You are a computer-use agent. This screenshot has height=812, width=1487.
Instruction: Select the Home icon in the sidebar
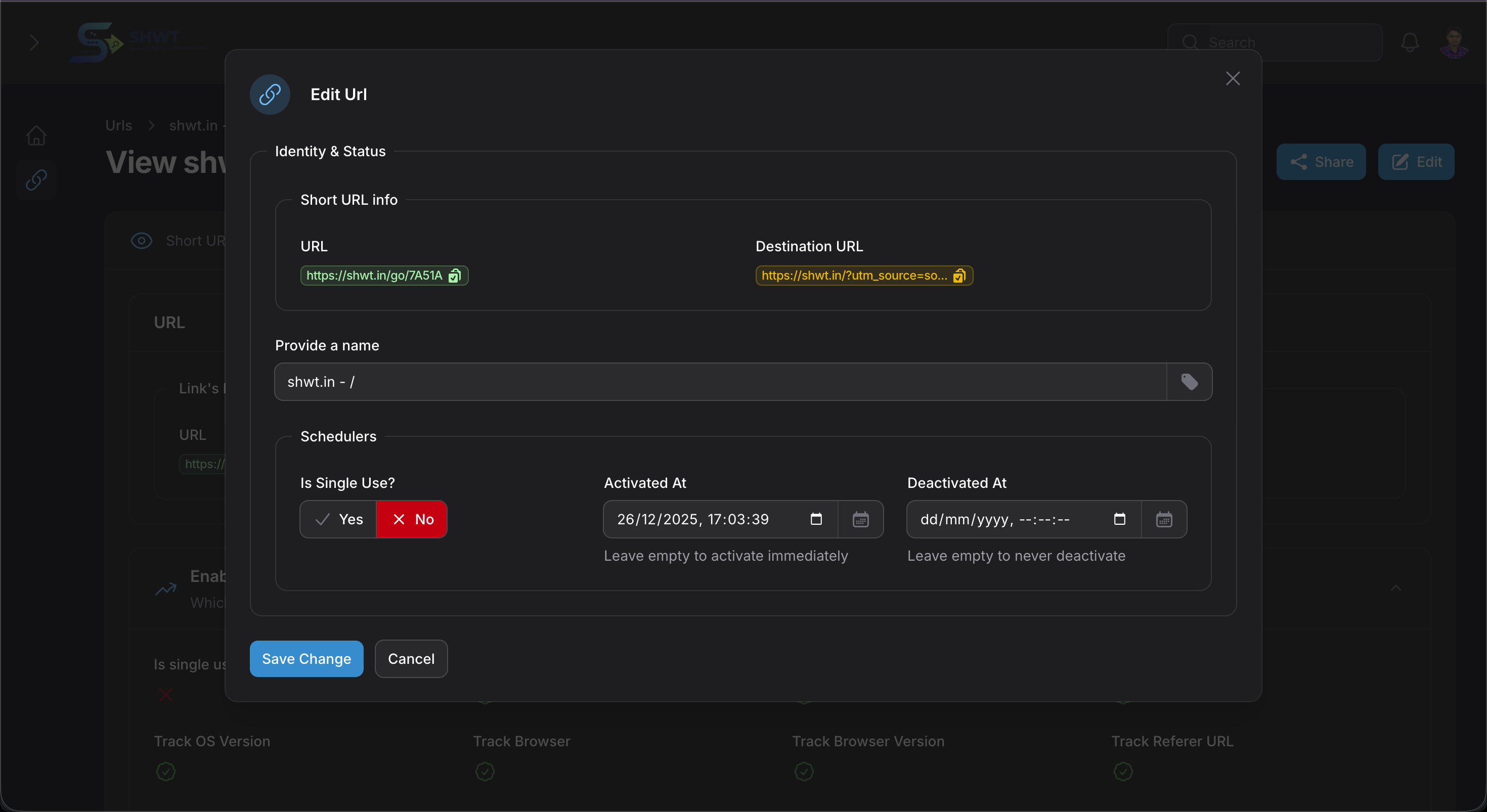point(36,134)
